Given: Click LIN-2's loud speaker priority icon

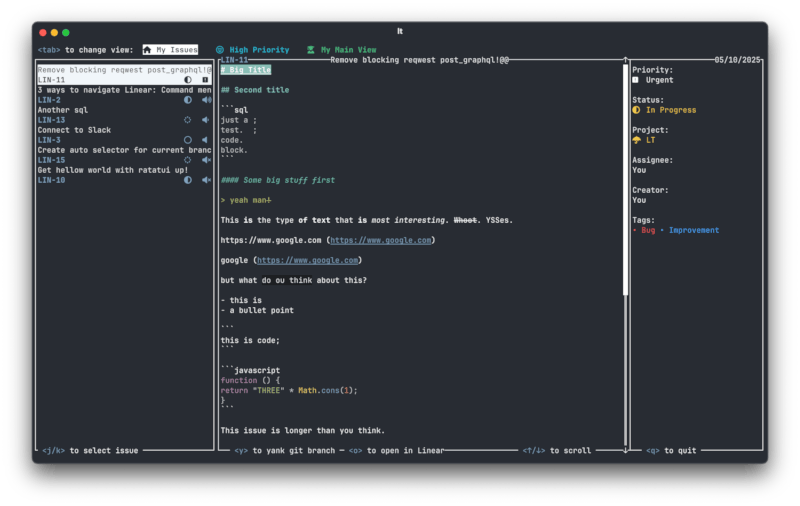Looking at the screenshot, I should click(206, 100).
